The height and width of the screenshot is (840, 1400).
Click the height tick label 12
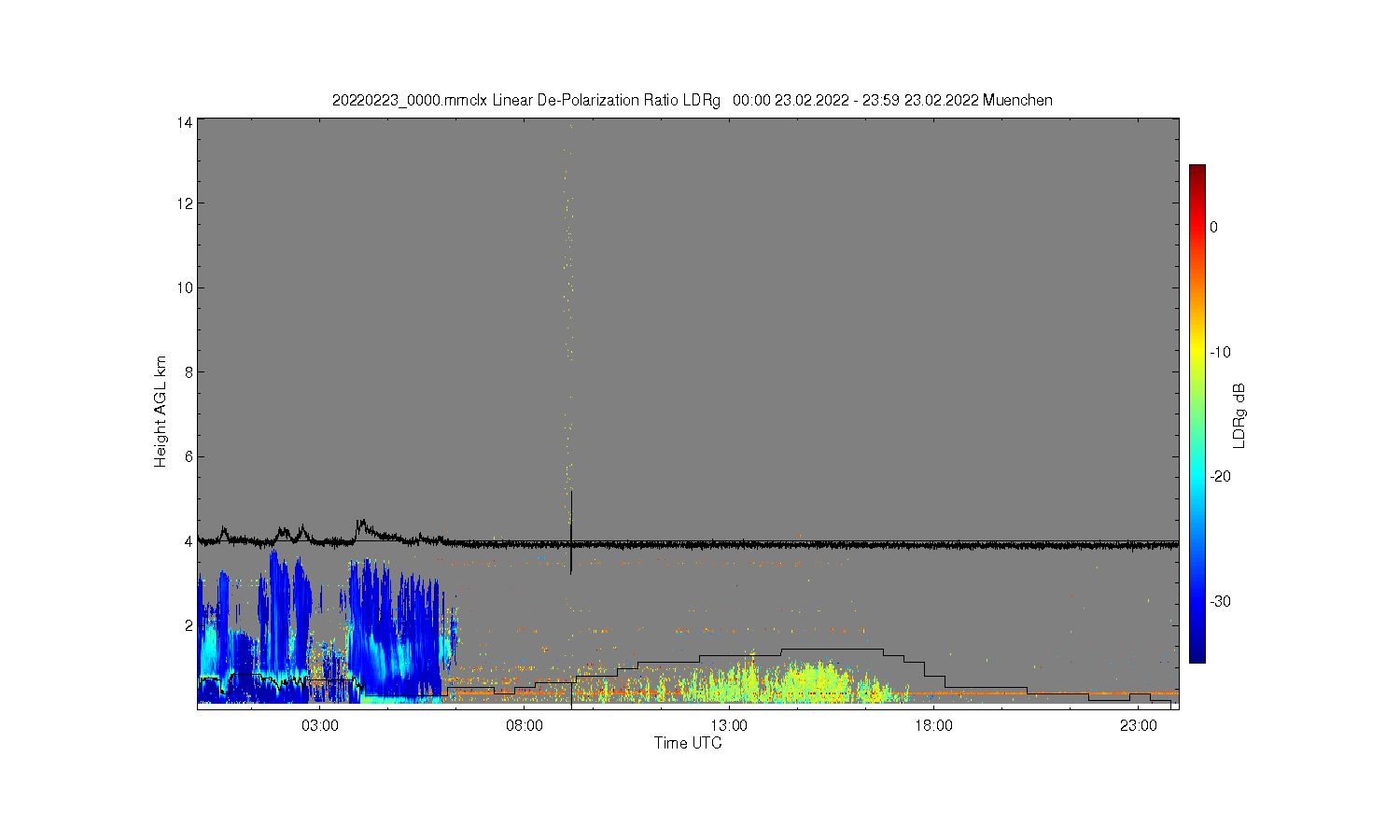[185, 203]
